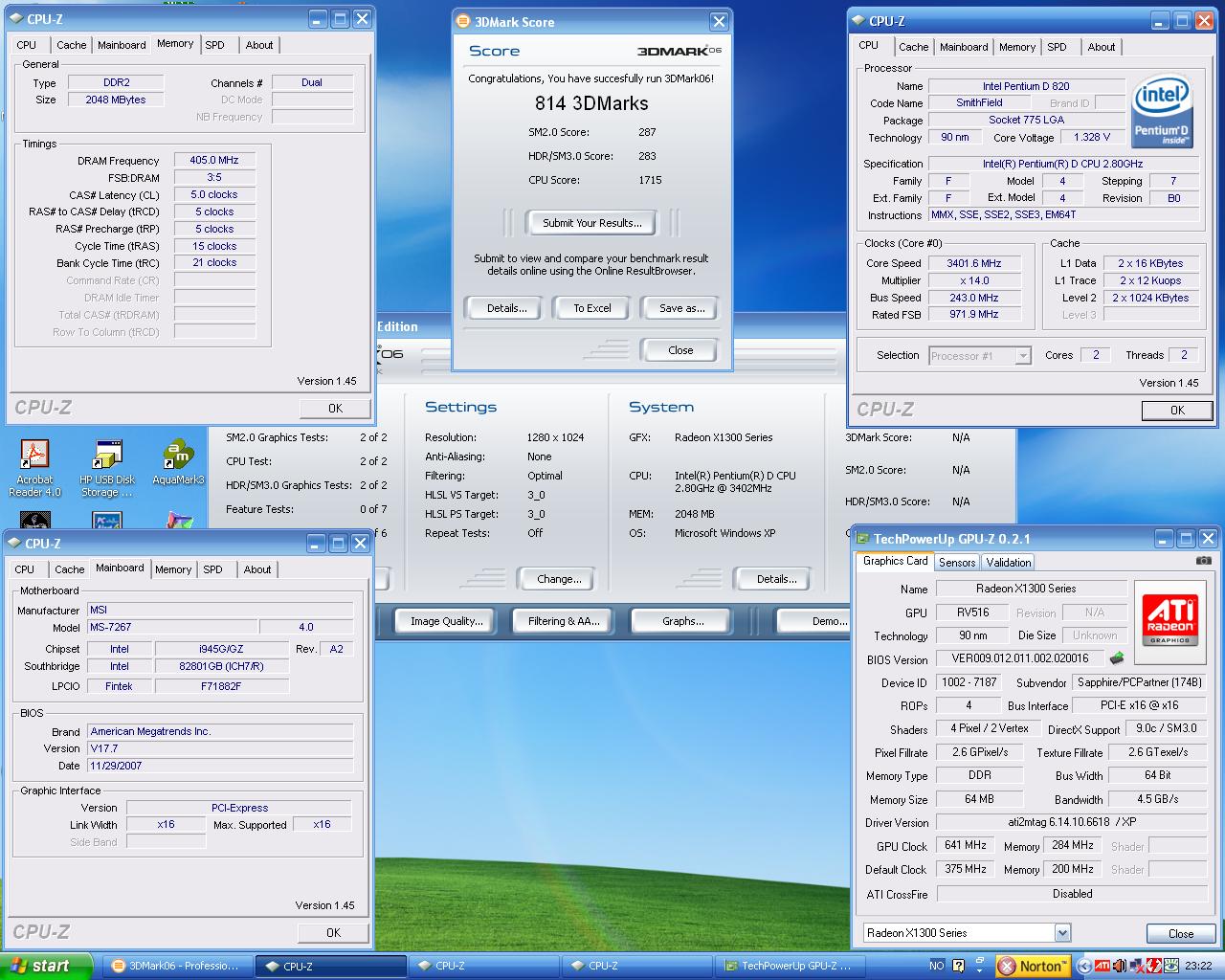Image resolution: width=1225 pixels, height=980 pixels.
Task: Switch to Sensors tab in GPU-Z
Action: tap(957, 563)
